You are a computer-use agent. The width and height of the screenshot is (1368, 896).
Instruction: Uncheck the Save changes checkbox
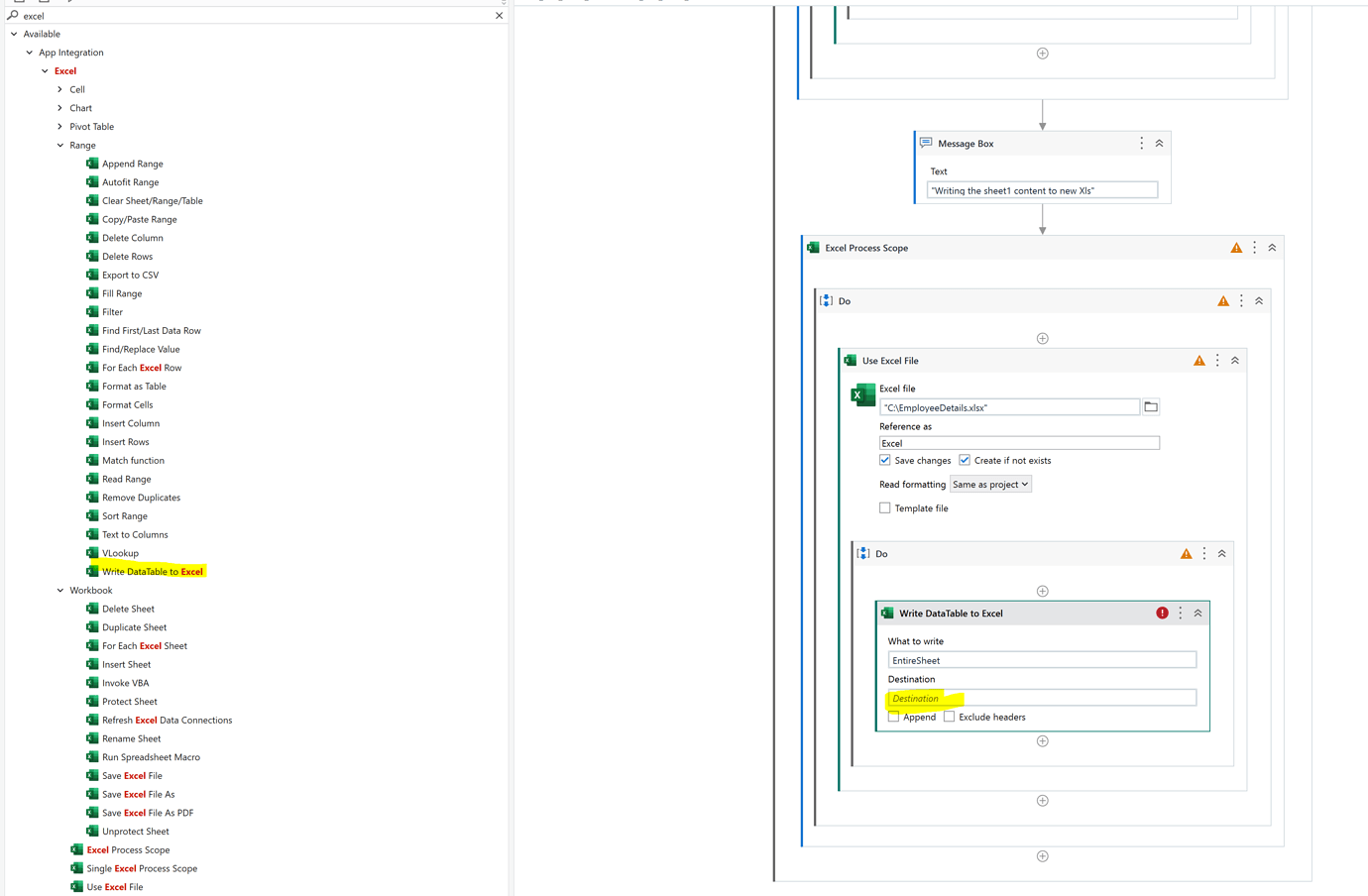pos(884,460)
